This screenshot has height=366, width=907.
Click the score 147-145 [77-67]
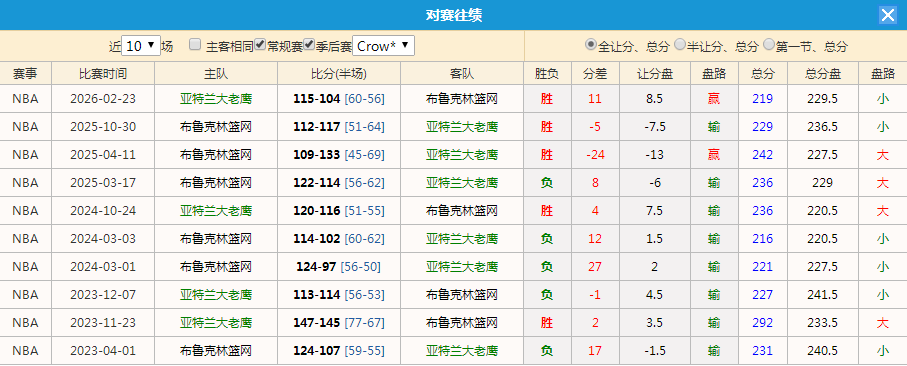pos(339,323)
